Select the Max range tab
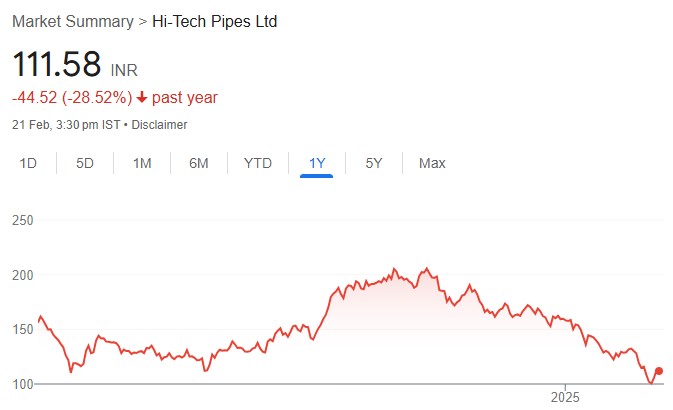The height and width of the screenshot is (410, 673). tap(432, 163)
